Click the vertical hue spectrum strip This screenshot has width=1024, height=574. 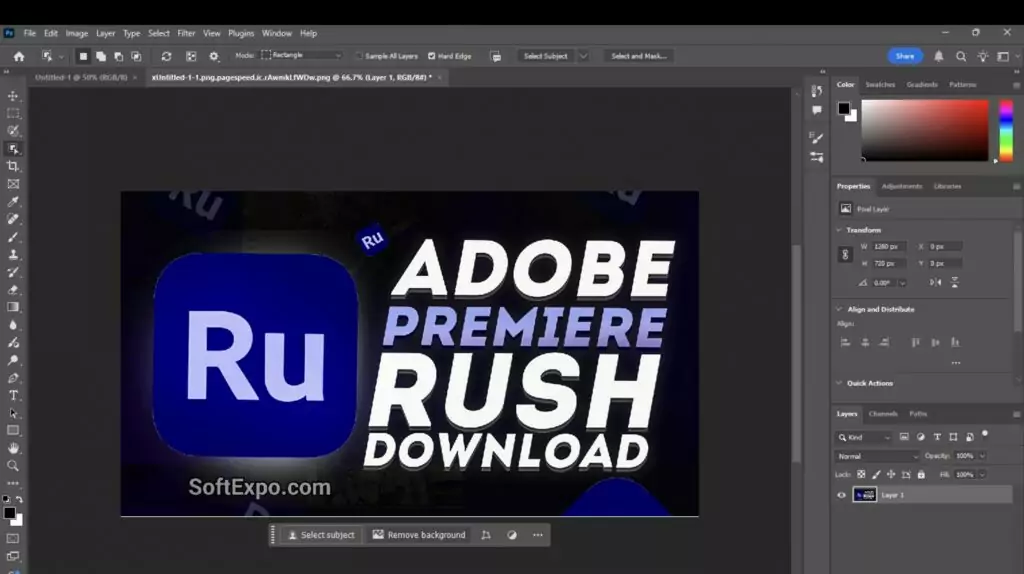coord(1006,130)
